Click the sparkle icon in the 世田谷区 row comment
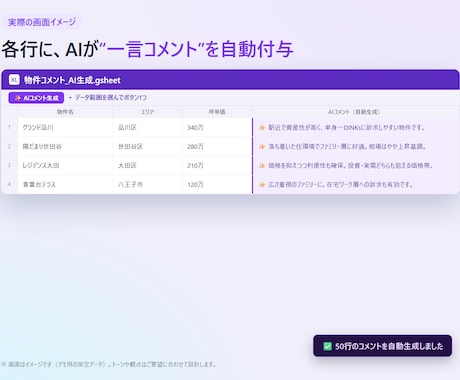This screenshot has height=380, width=460. [x=262, y=146]
